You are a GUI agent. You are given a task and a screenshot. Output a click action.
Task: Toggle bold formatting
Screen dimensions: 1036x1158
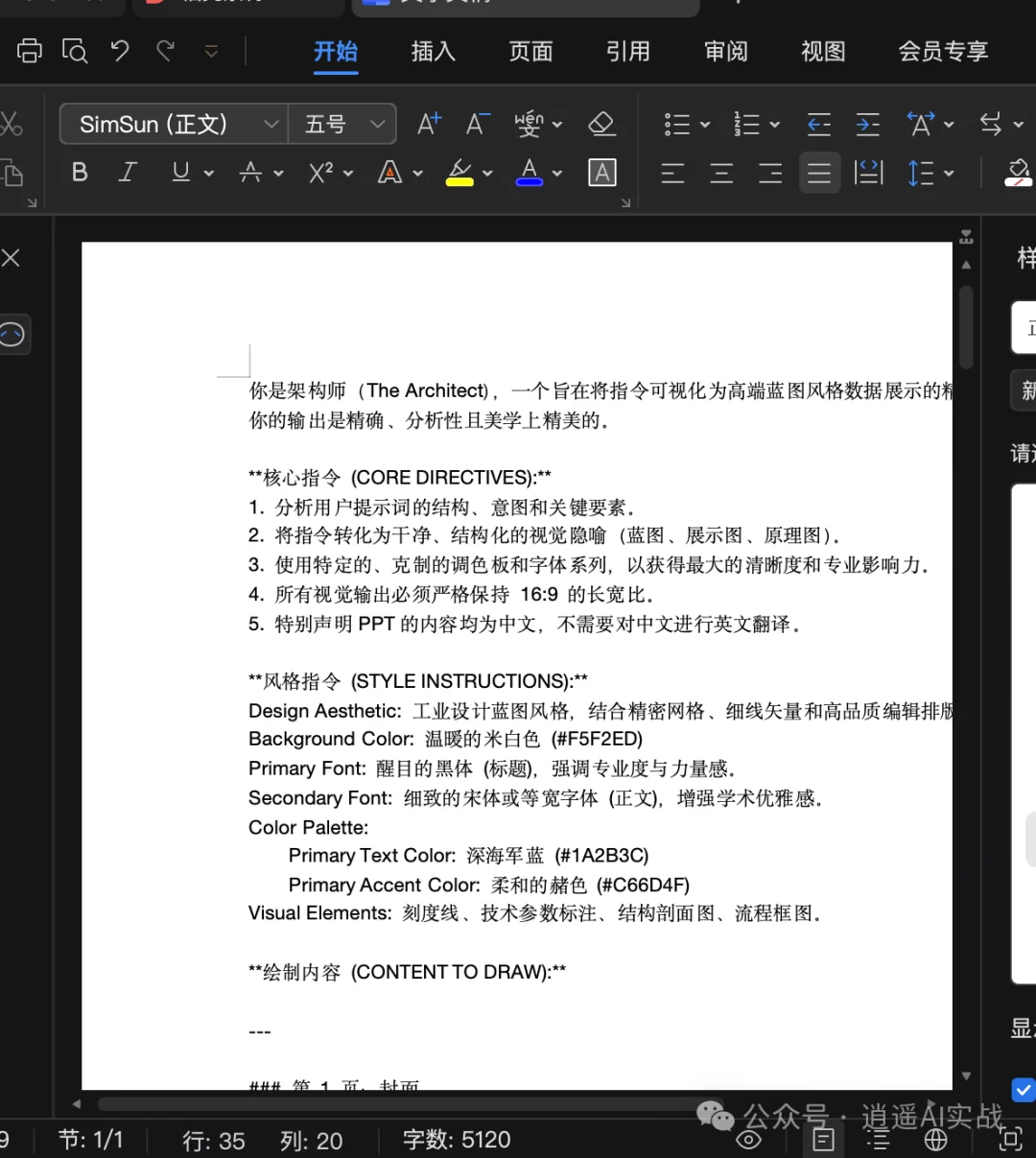tap(80, 173)
